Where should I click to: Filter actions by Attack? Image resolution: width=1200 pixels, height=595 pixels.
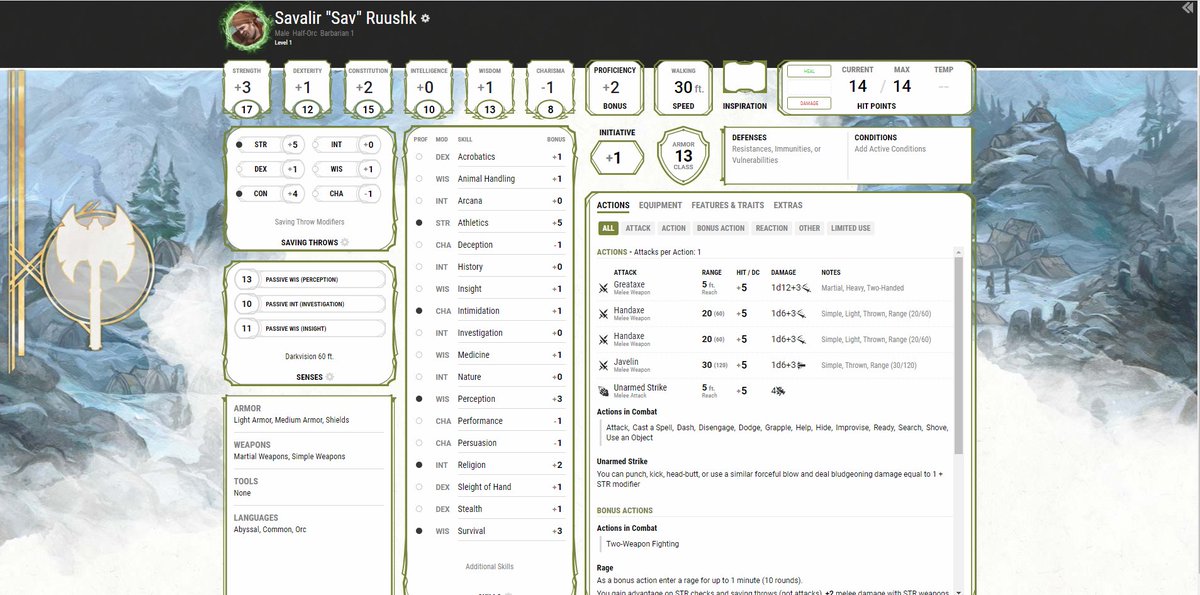coord(638,228)
